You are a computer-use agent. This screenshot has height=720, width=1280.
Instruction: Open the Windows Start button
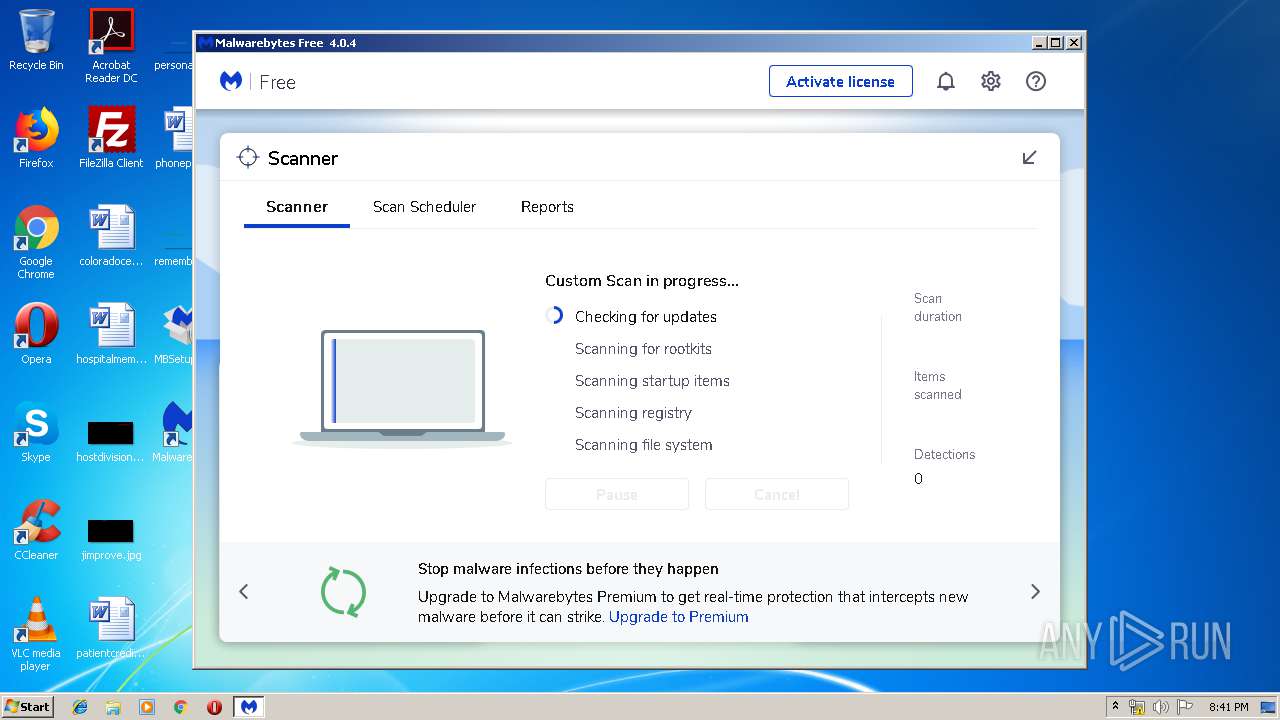click(28, 706)
